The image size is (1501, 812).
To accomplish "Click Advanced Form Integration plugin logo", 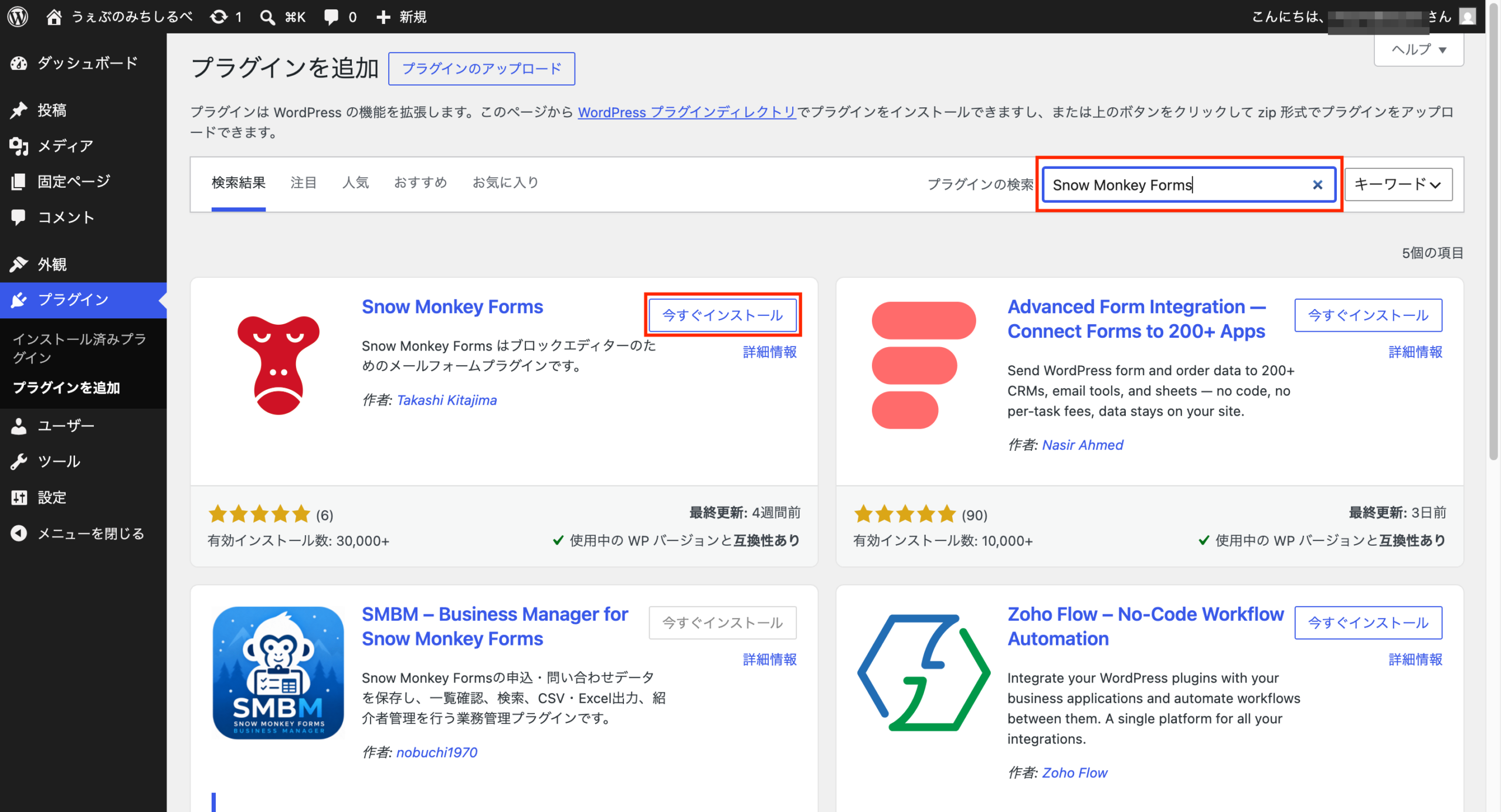I will tap(923, 365).
